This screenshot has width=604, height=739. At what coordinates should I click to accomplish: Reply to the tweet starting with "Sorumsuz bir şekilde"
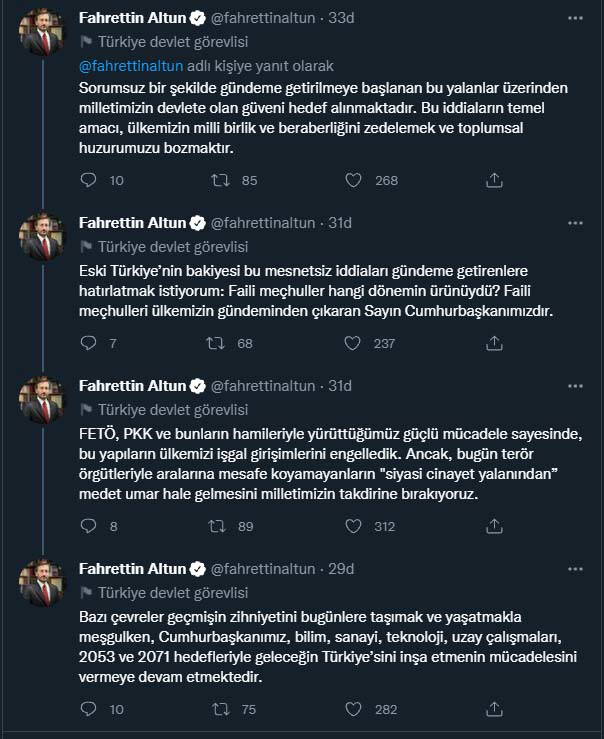(89, 180)
